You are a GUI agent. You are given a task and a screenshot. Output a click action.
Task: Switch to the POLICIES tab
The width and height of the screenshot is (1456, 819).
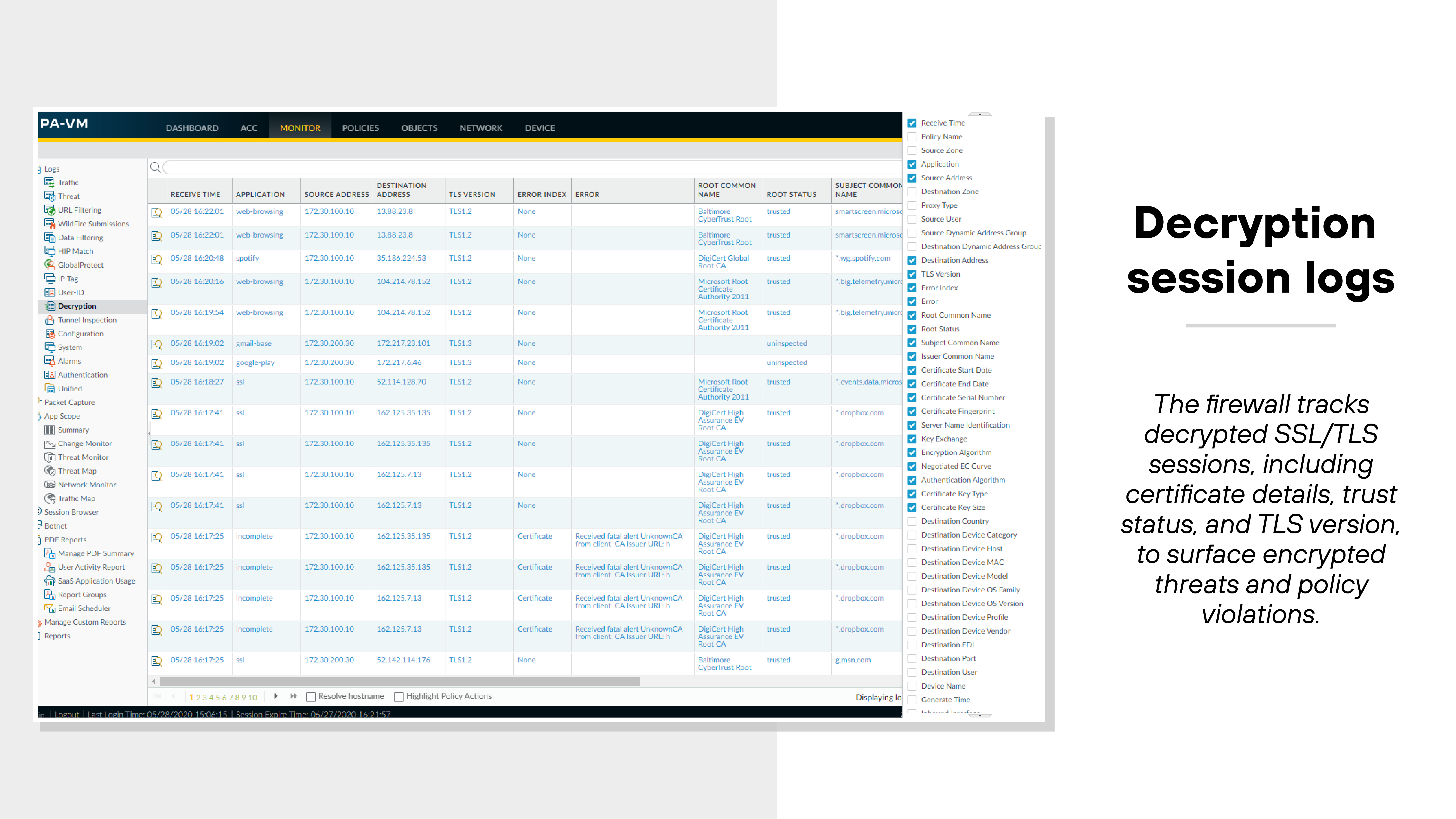click(x=360, y=128)
